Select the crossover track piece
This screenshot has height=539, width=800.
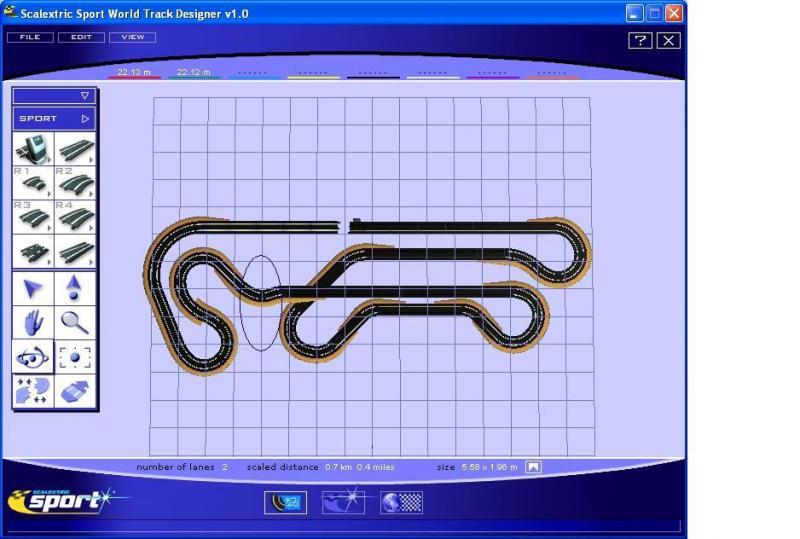click(32, 252)
